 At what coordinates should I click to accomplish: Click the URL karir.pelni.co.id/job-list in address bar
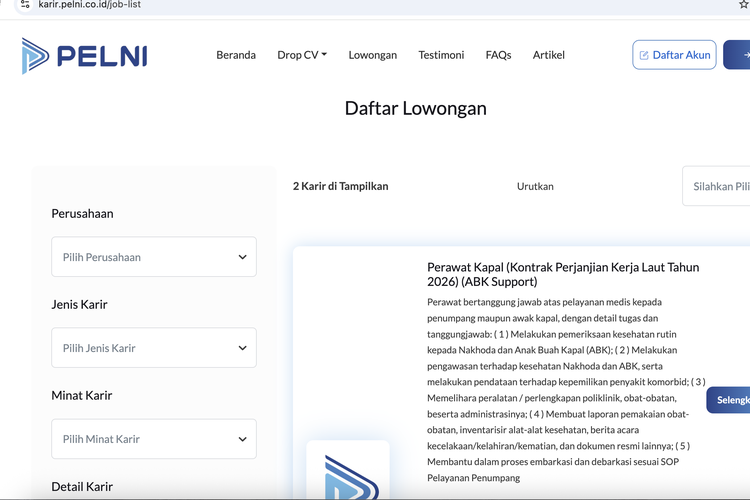pos(89,4)
